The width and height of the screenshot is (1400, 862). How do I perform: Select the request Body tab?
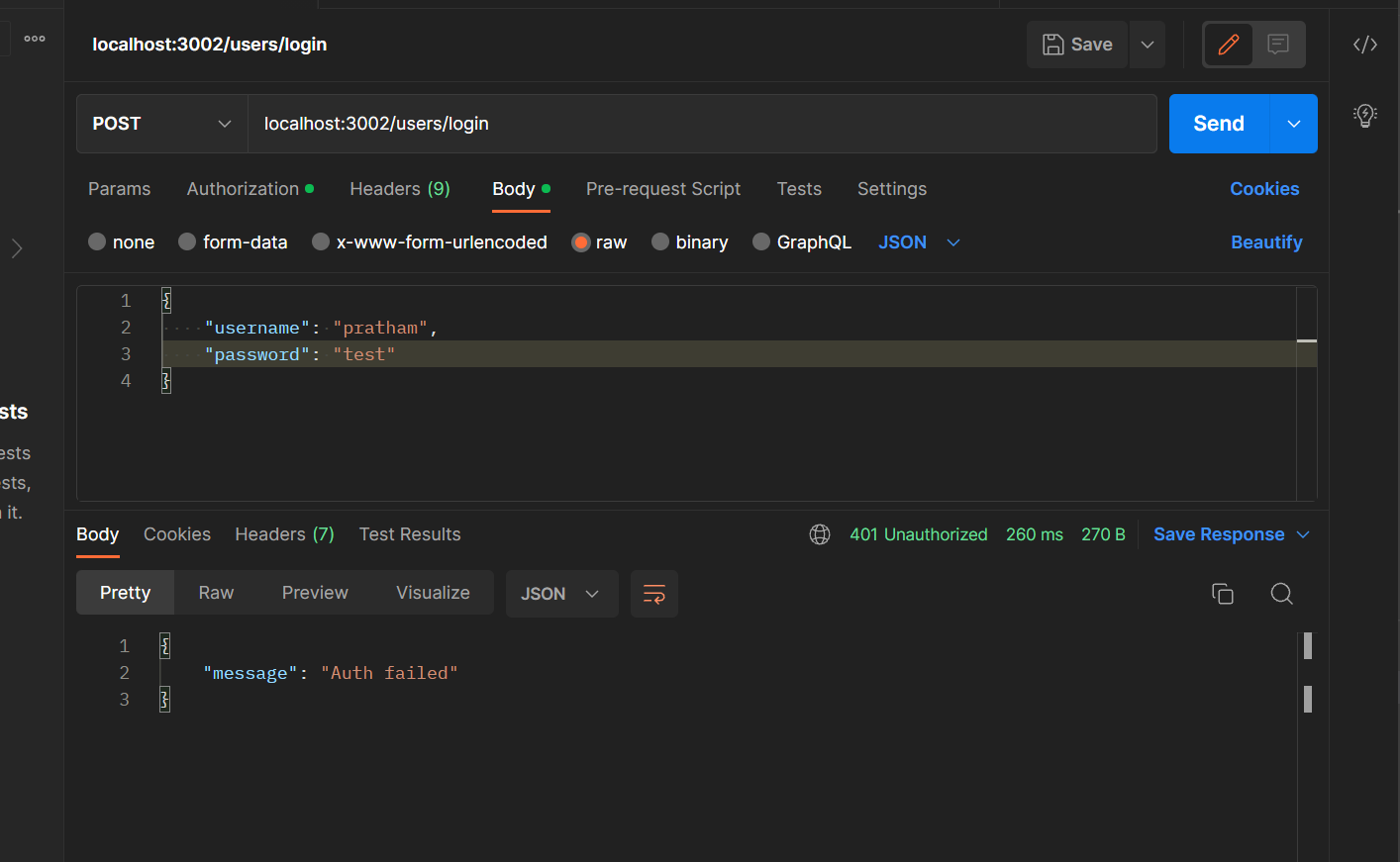tap(521, 189)
